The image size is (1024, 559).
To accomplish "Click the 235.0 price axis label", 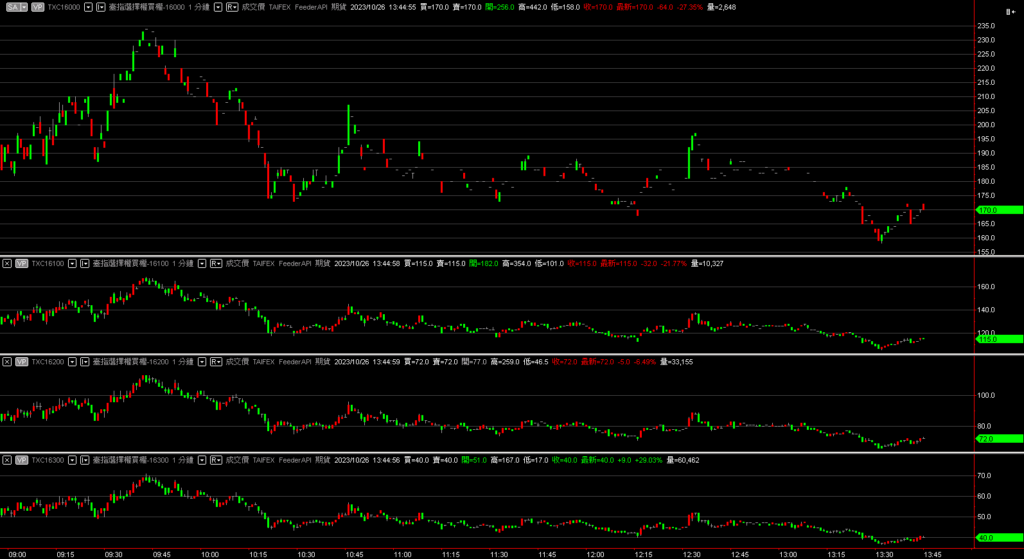I will click(x=987, y=26).
